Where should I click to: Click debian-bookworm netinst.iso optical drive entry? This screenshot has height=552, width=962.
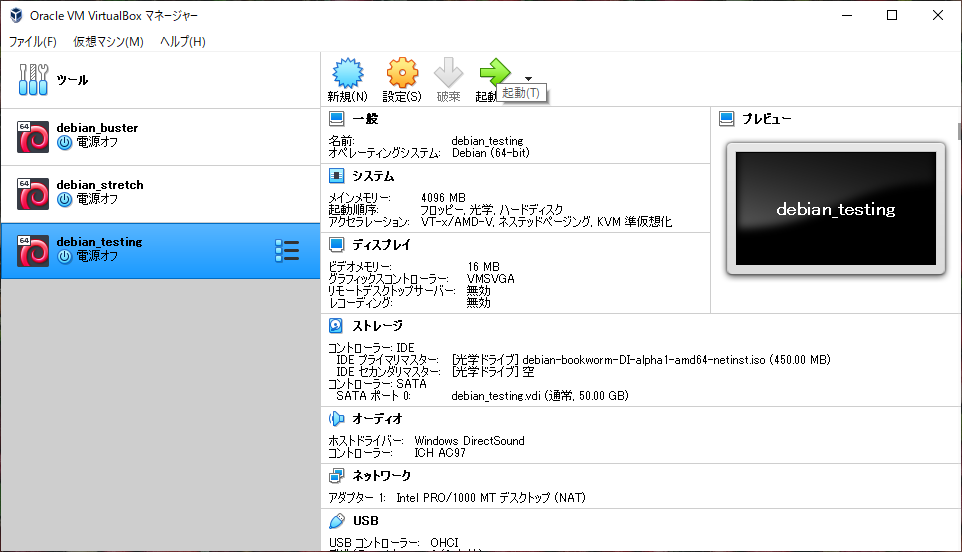(x=641, y=360)
